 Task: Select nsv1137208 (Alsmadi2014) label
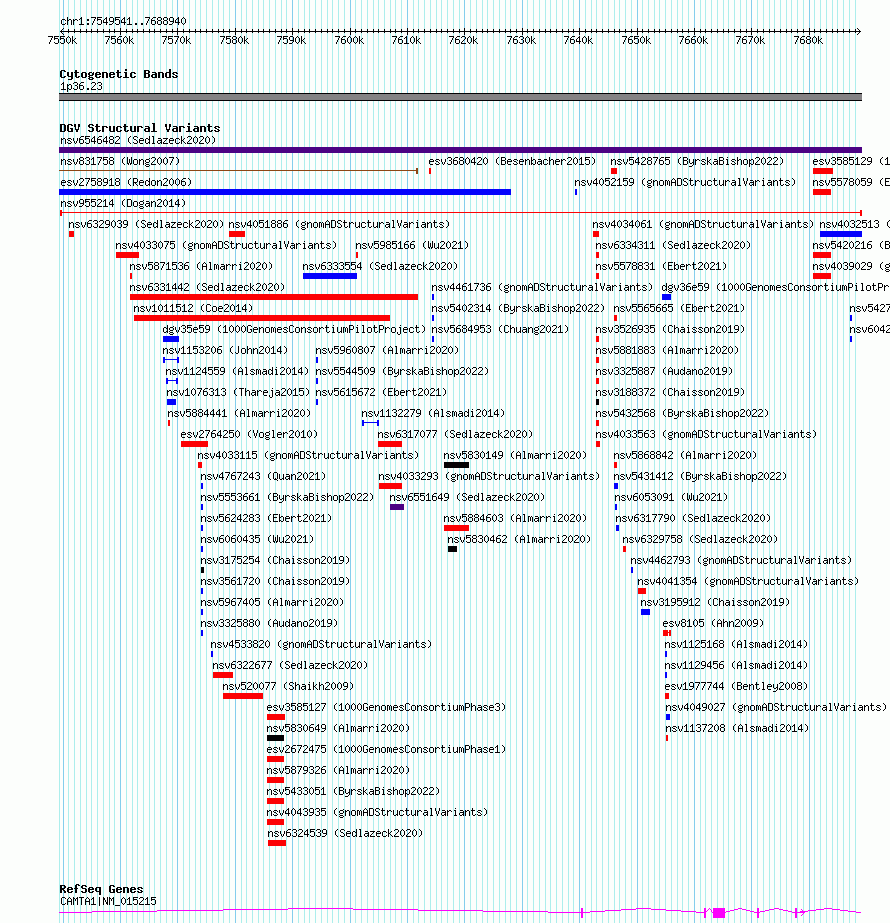(x=737, y=729)
